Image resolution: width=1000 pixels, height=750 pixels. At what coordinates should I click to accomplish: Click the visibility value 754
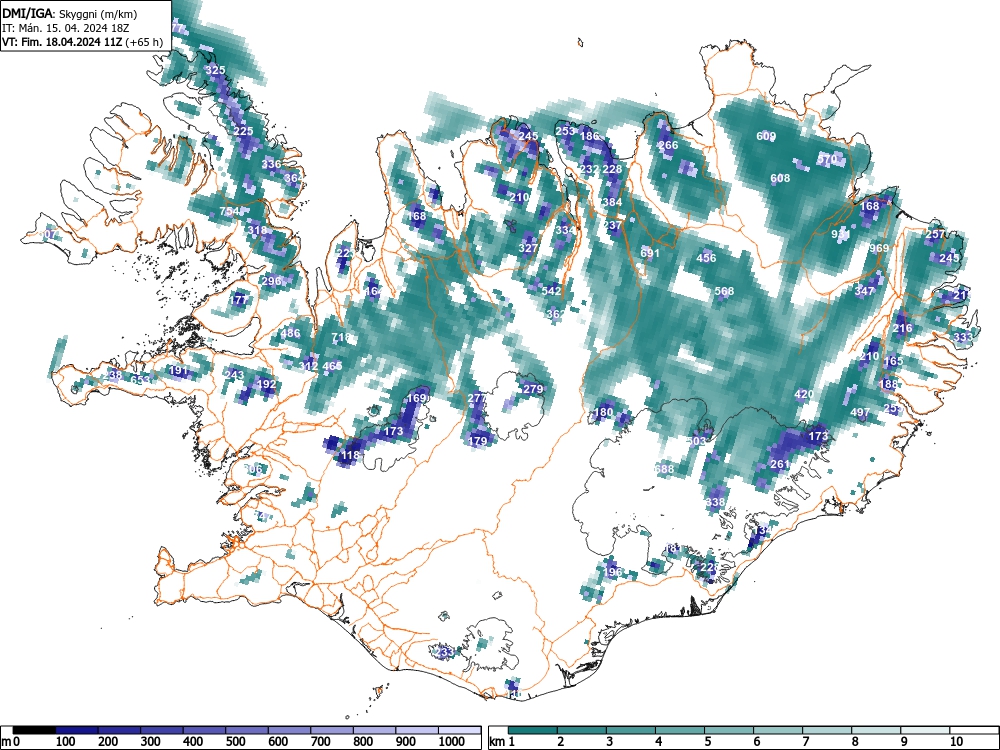229,211
